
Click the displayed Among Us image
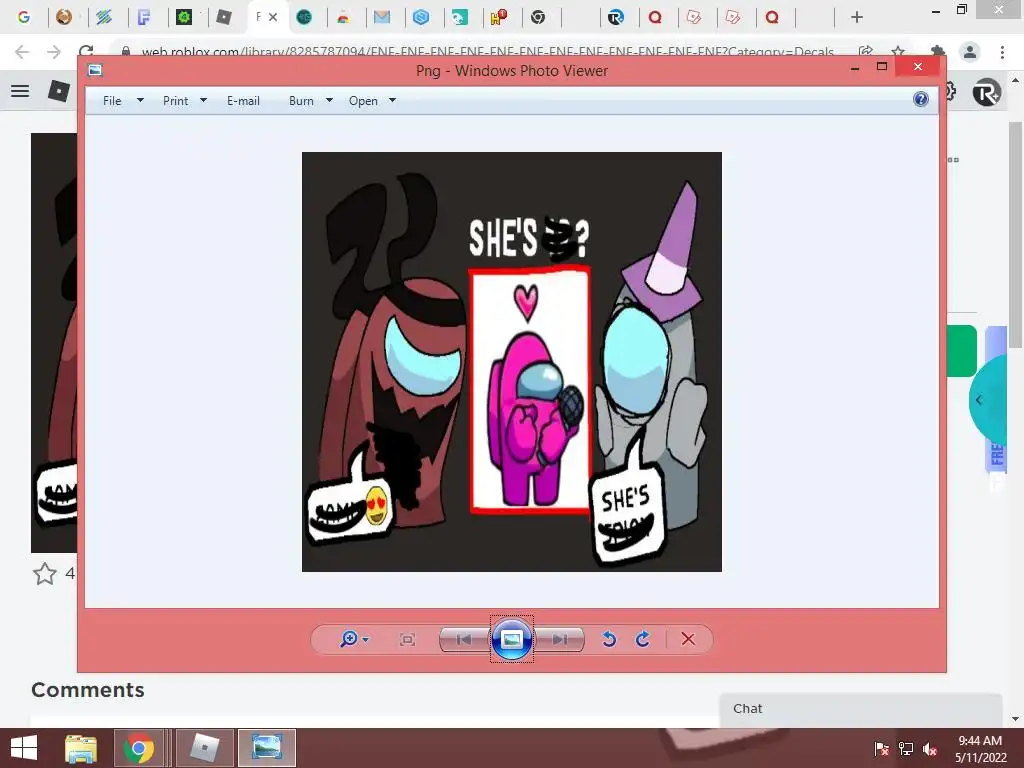(x=511, y=362)
